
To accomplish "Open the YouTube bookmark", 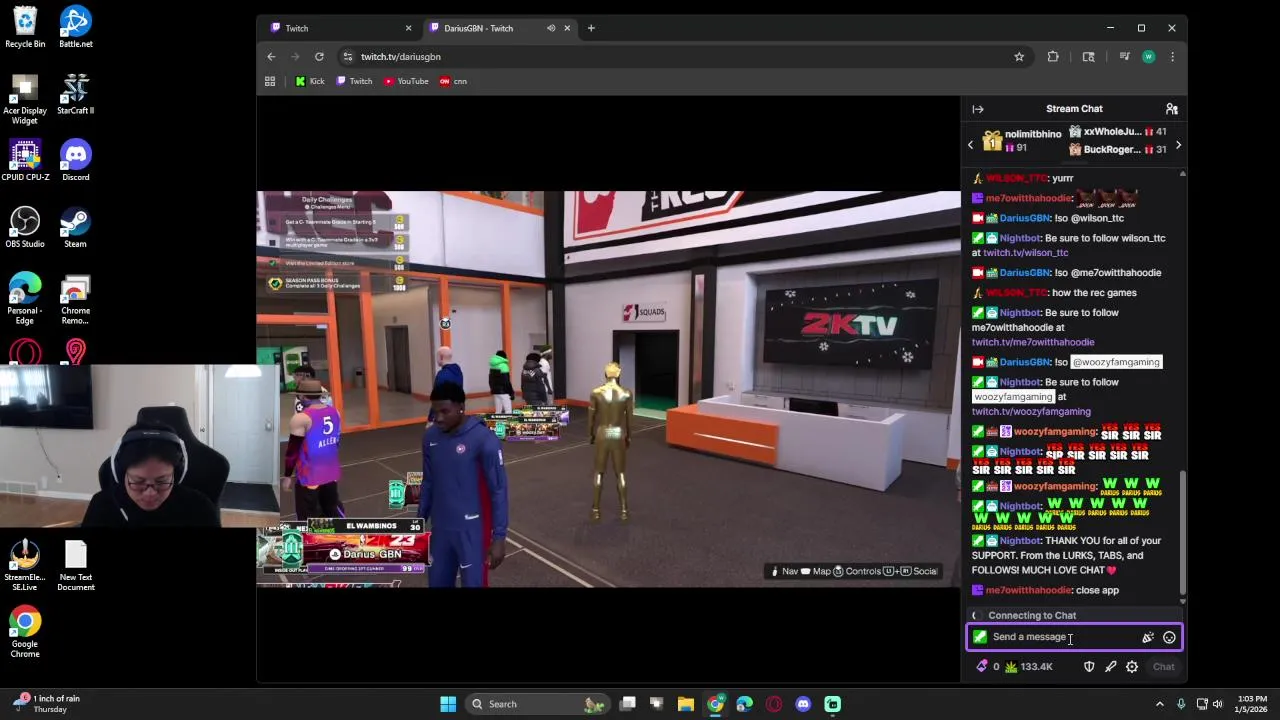I will pos(406,81).
